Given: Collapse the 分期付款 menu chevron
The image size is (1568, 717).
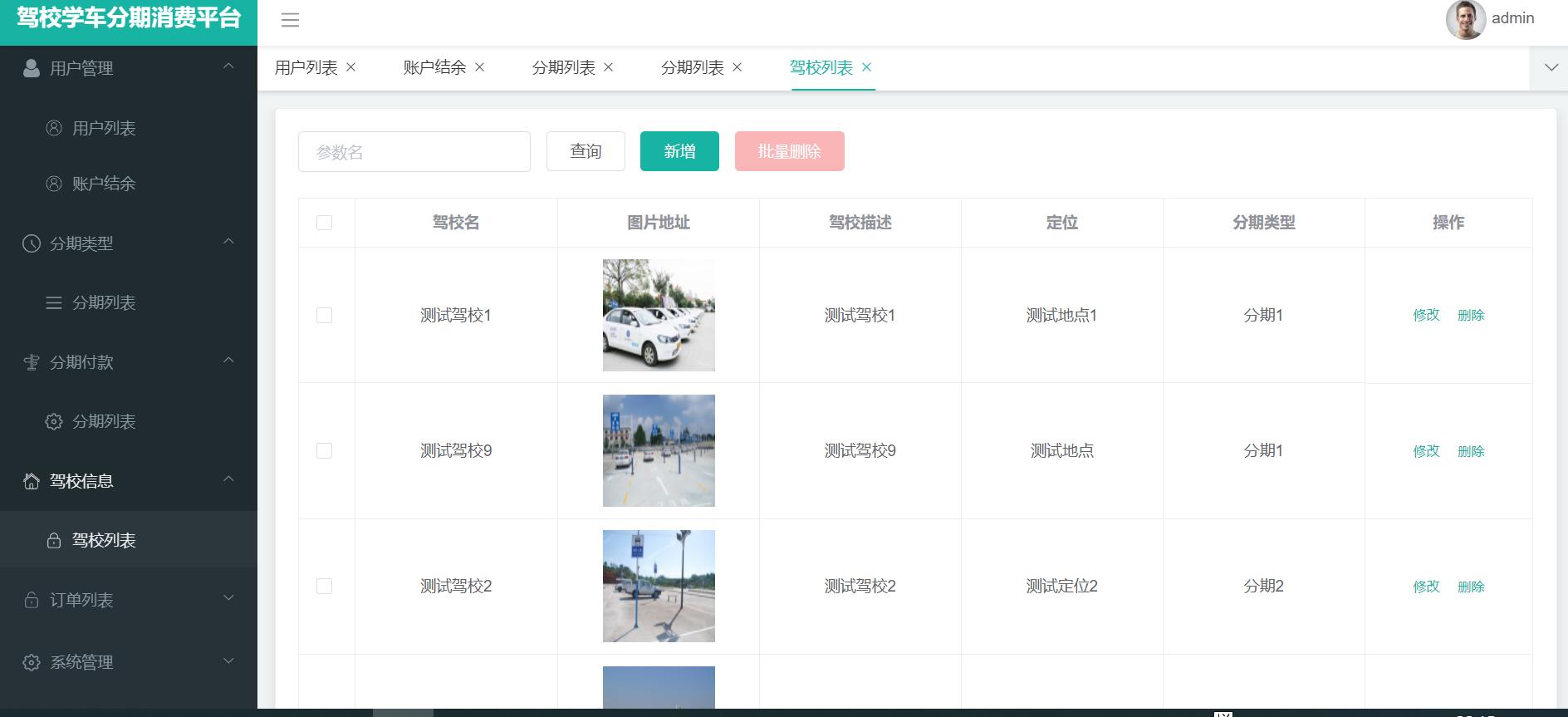Looking at the screenshot, I should tap(228, 361).
